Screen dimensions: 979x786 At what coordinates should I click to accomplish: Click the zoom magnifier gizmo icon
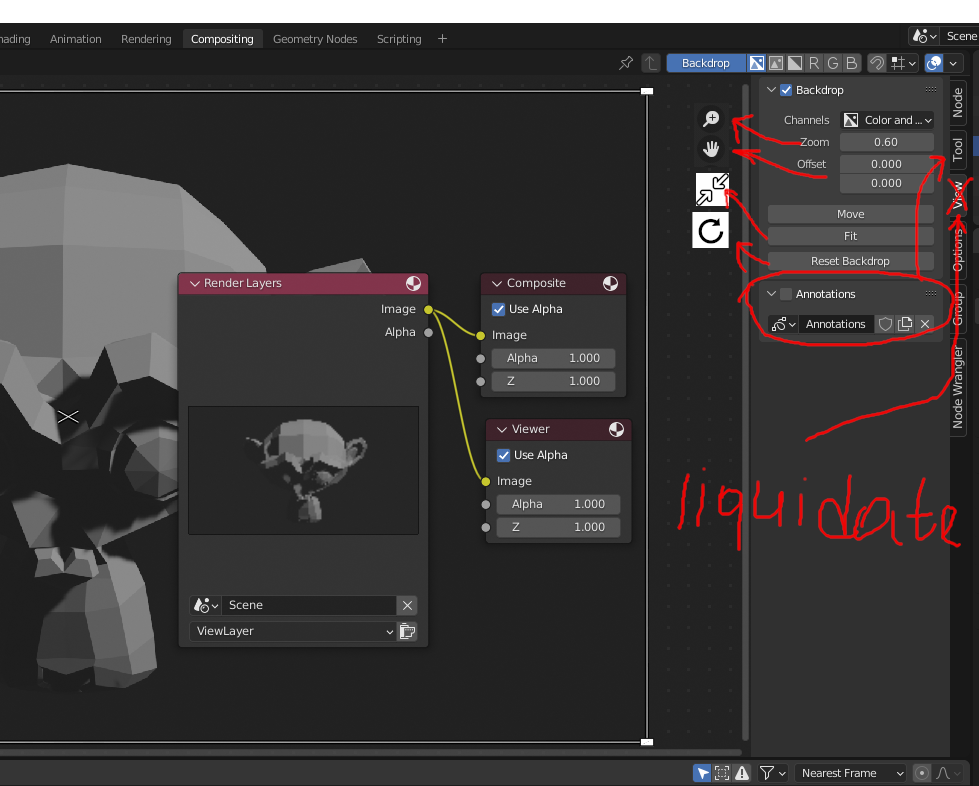[711, 119]
